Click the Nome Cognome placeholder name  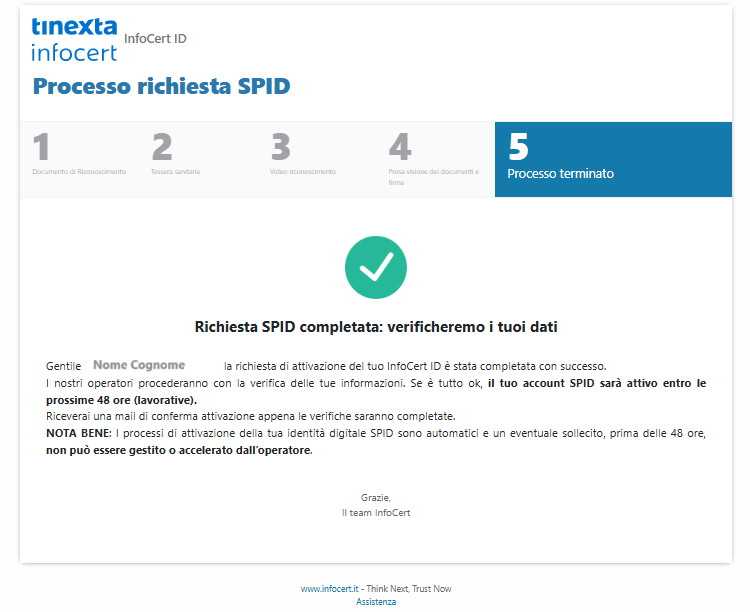(139, 366)
